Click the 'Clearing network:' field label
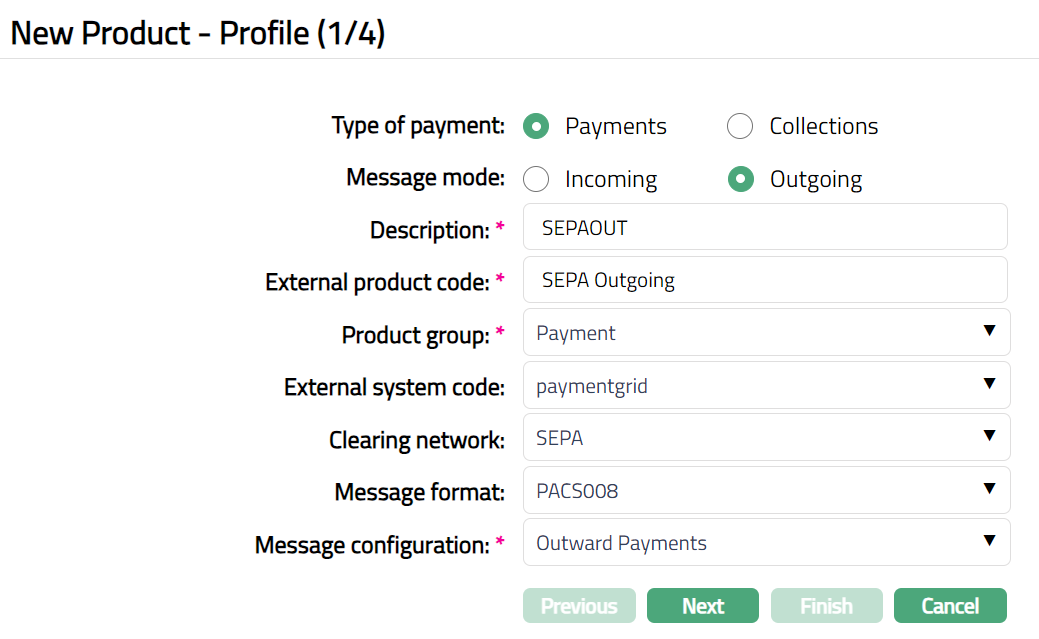Viewport: 1039px width, 639px height. [x=416, y=440]
